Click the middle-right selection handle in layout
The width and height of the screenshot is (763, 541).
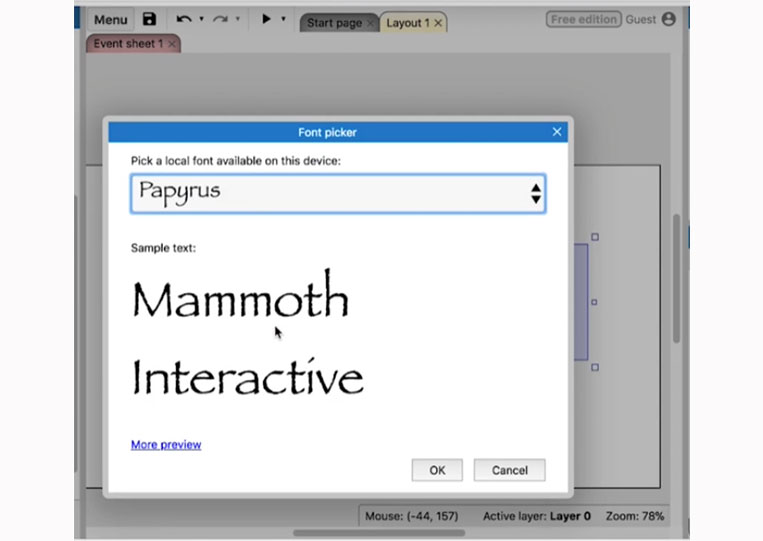(594, 302)
